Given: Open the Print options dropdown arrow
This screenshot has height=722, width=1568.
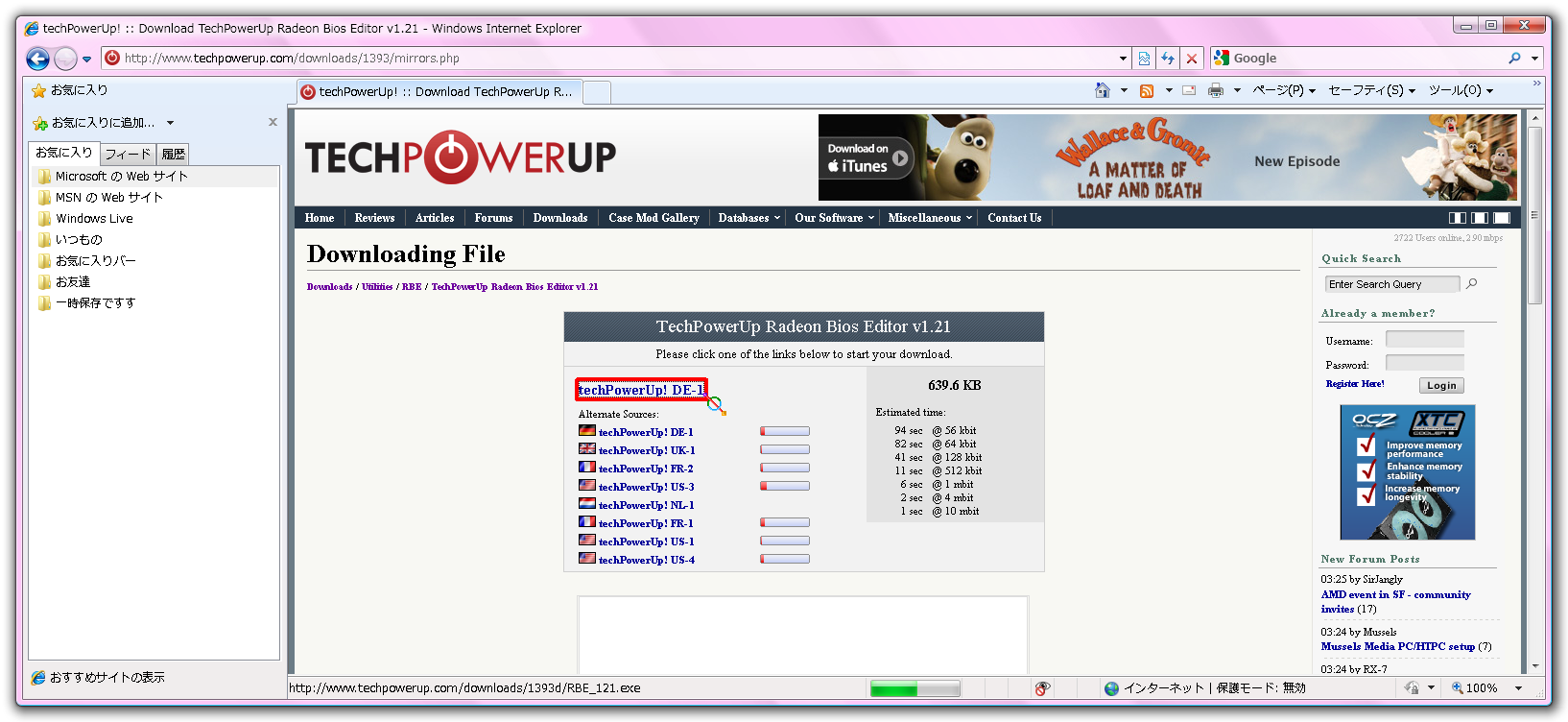Looking at the screenshot, I should [x=1237, y=90].
